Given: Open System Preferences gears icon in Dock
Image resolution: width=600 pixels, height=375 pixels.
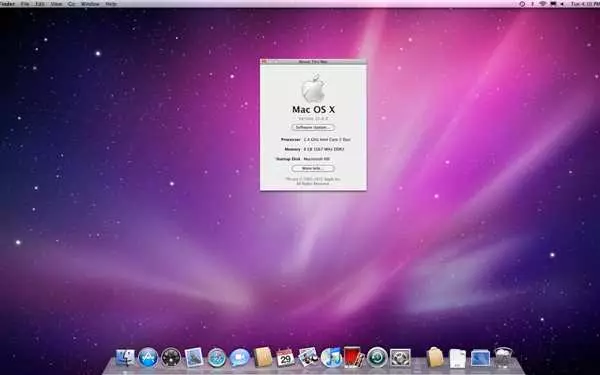Looking at the screenshot, I should (400, 358).
